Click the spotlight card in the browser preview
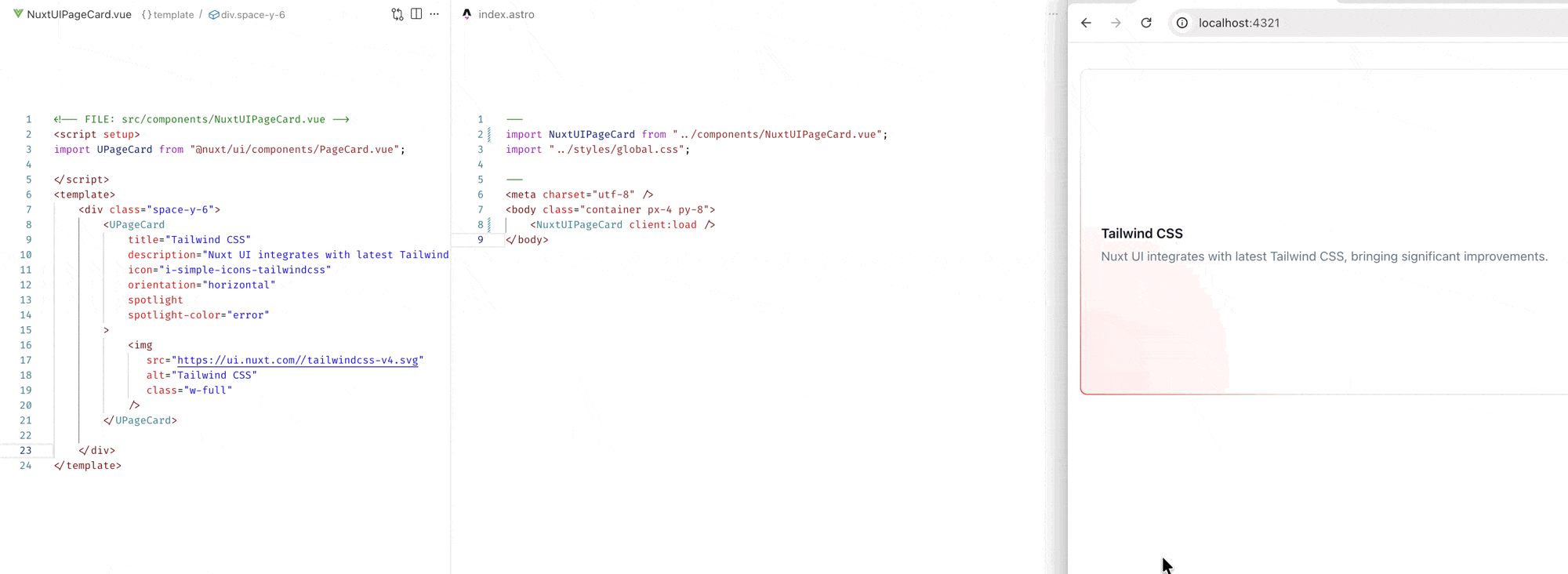Screen dimensions: 1568x574 tap(1324, 231)
